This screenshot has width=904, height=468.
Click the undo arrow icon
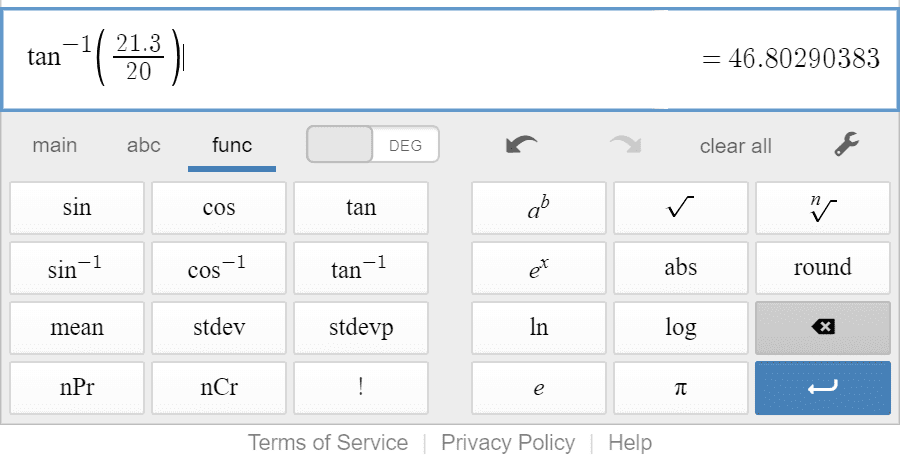pyautogui.click(x=521, y=145)
